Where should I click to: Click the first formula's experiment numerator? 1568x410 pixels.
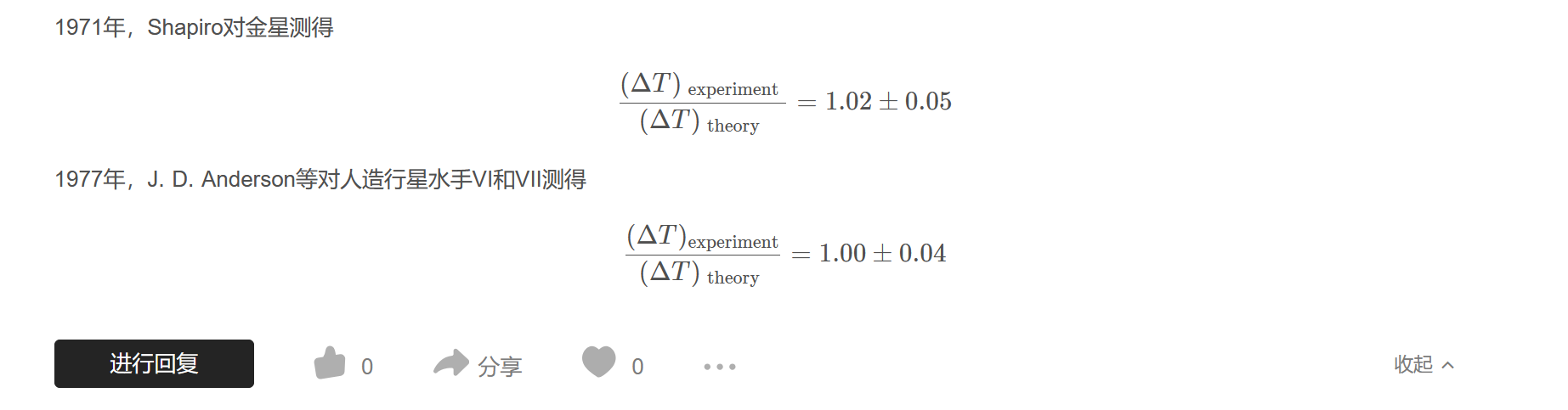[699, 85]
